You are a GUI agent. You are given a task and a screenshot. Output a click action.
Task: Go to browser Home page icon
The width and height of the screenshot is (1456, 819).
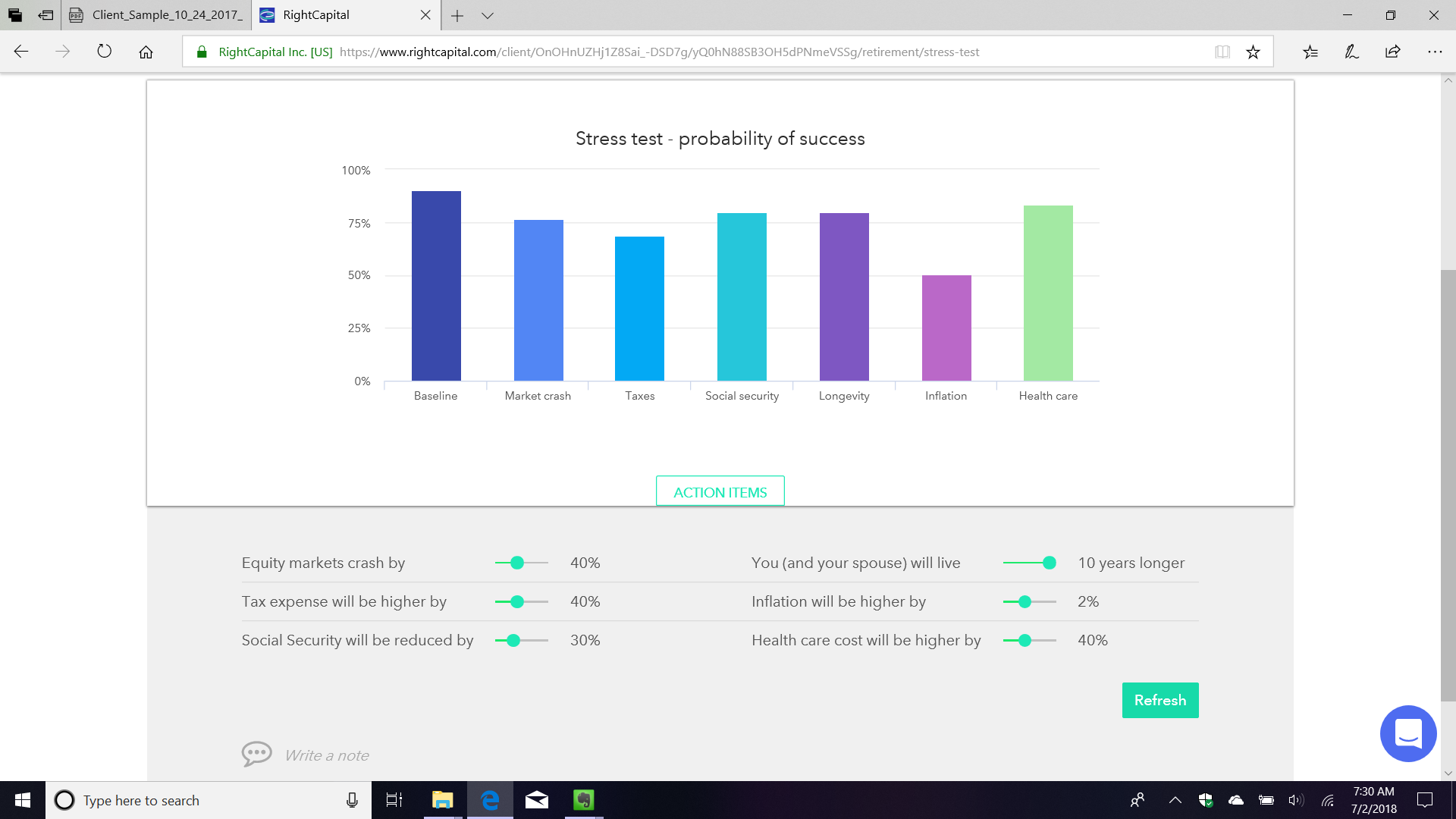click(146, 52)
